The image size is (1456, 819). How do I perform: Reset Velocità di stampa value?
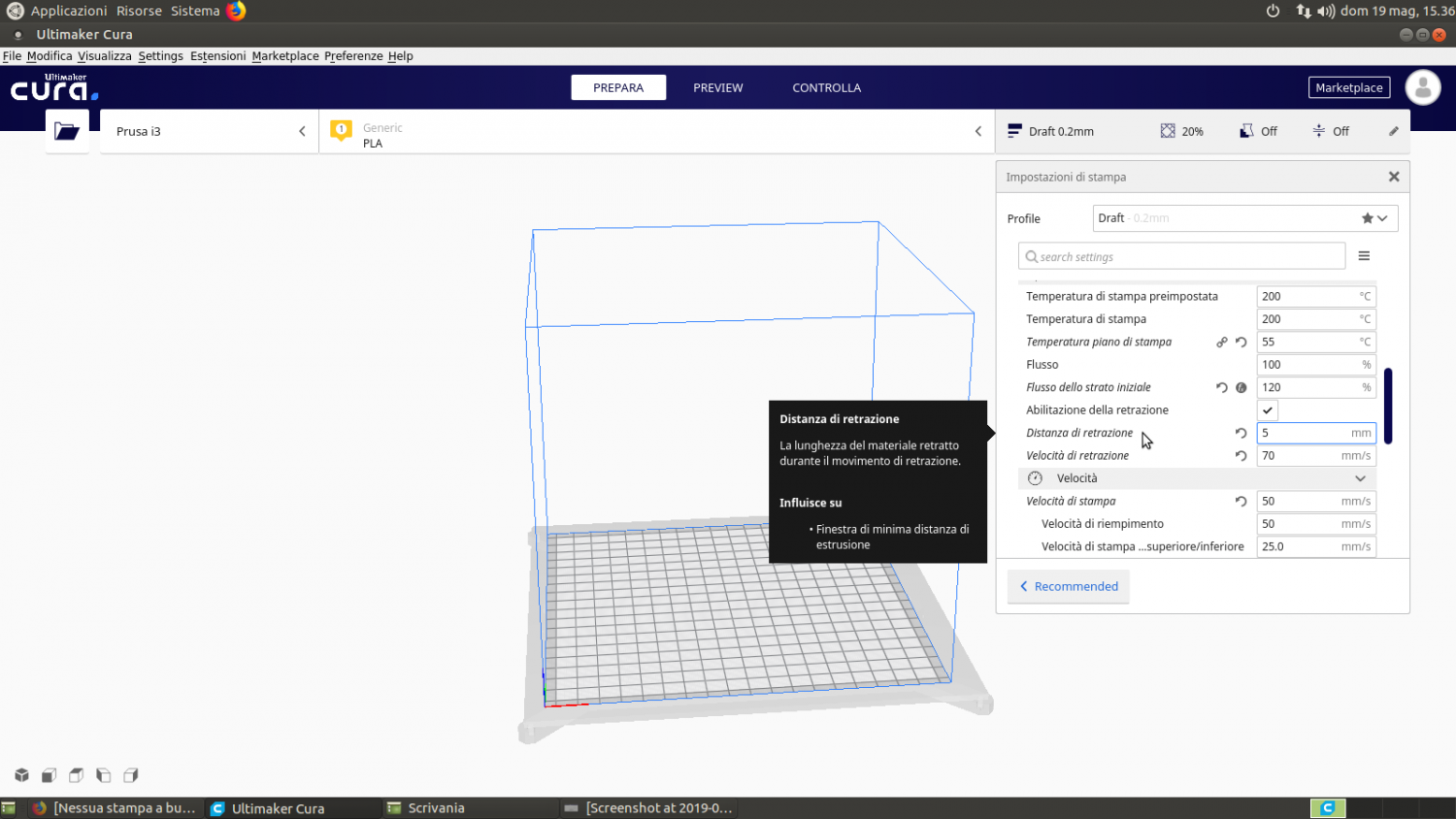point(1241,501)
